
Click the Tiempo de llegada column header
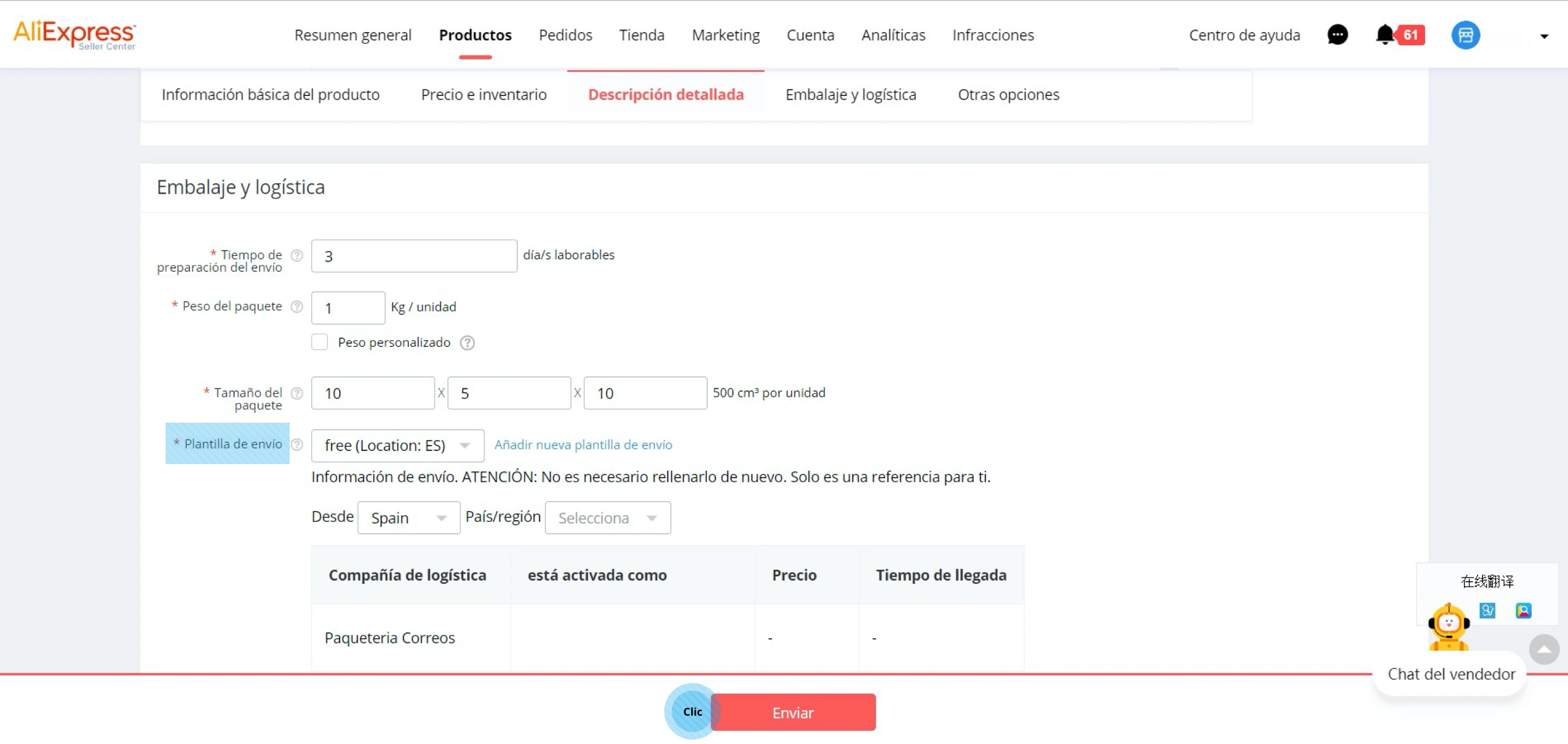(x=941, y=575)
